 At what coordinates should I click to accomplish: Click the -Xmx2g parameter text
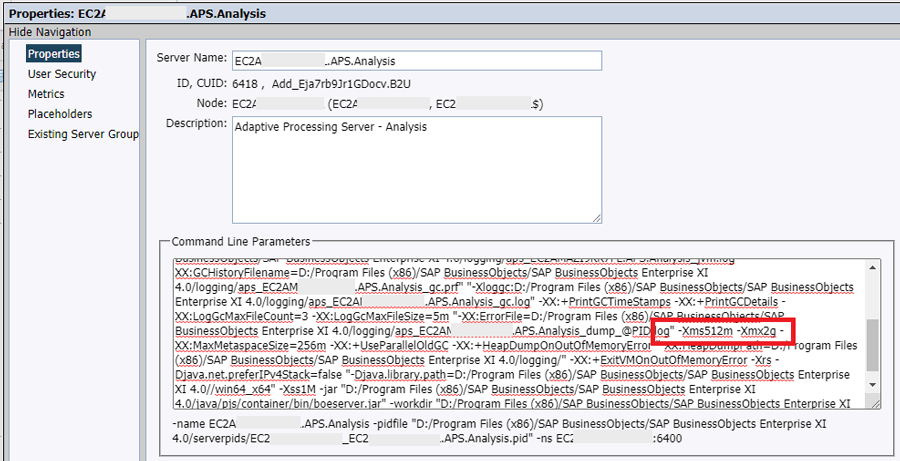[x=757, y=332]
